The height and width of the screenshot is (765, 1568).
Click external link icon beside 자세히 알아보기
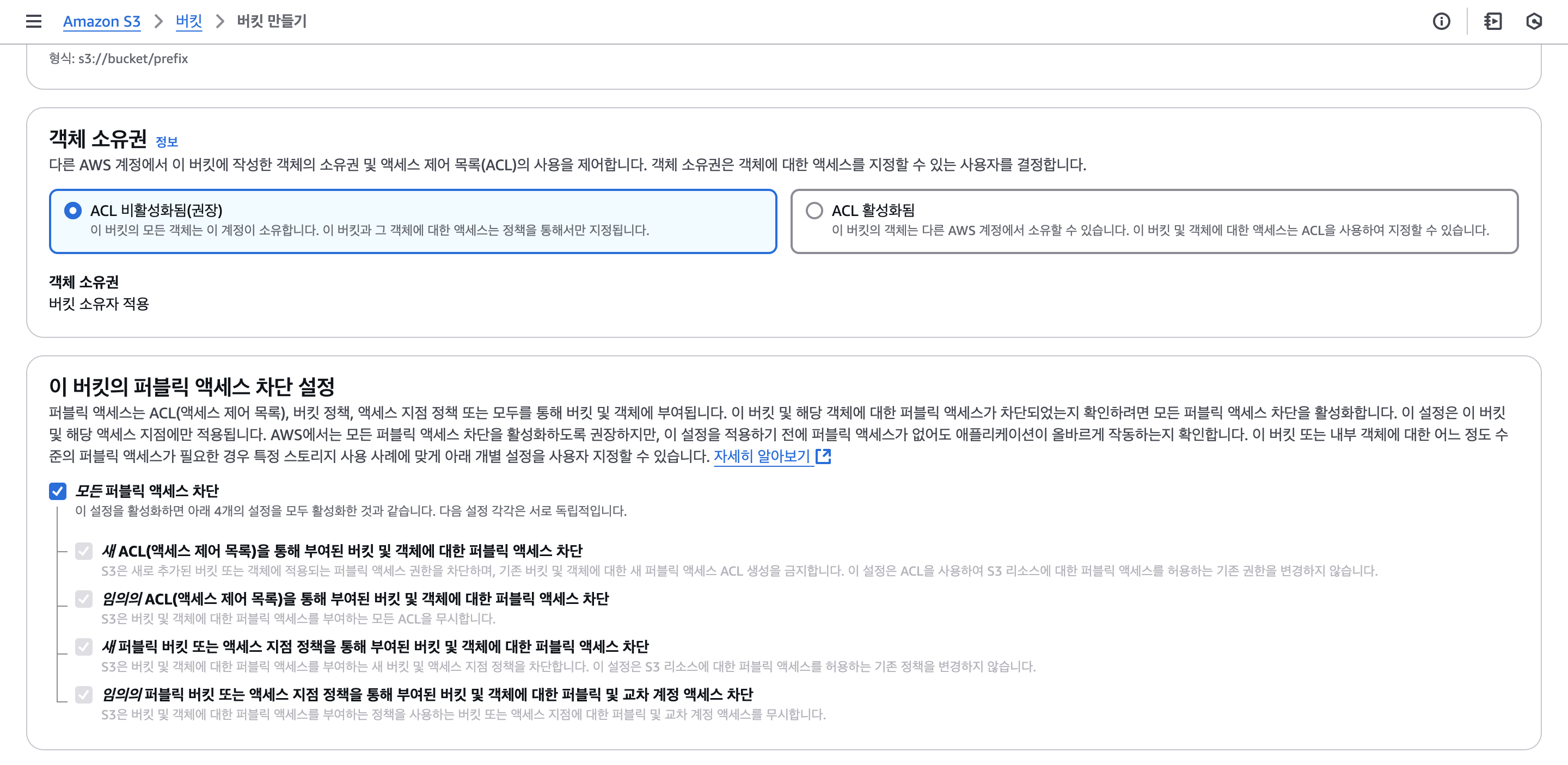tap(823, 456)
